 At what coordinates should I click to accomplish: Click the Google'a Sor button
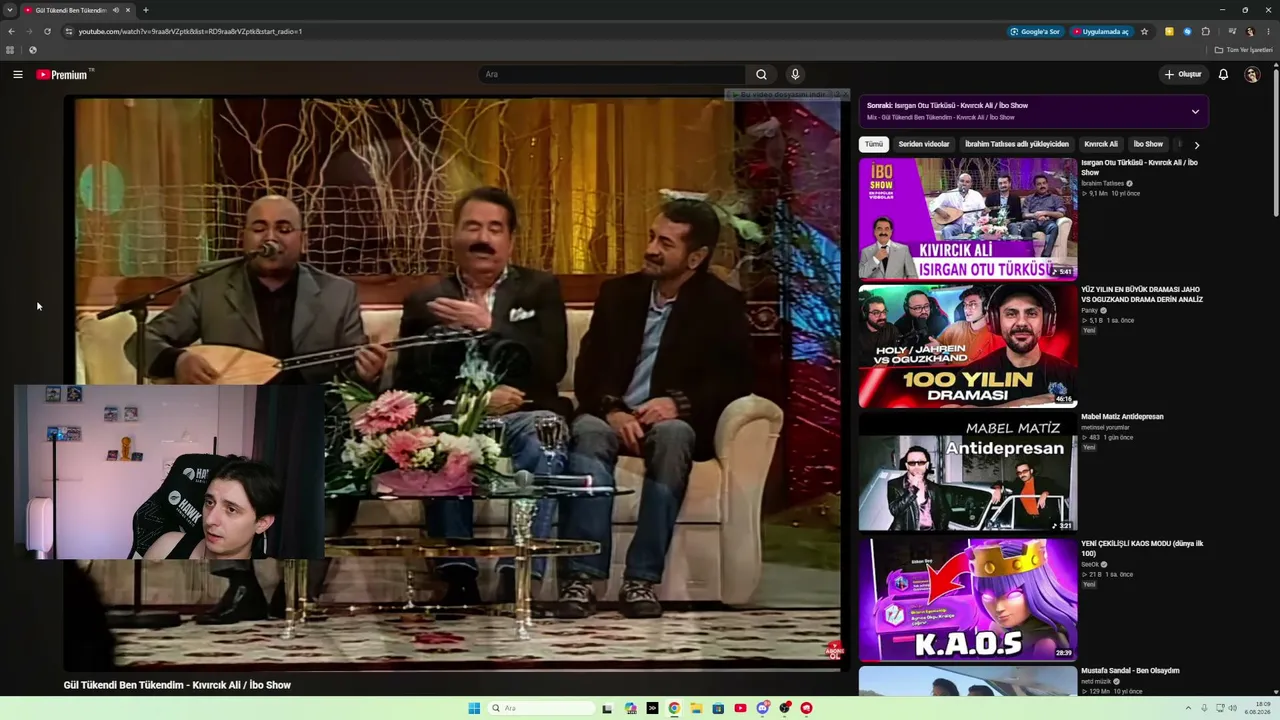click(x=1036, y=31)
